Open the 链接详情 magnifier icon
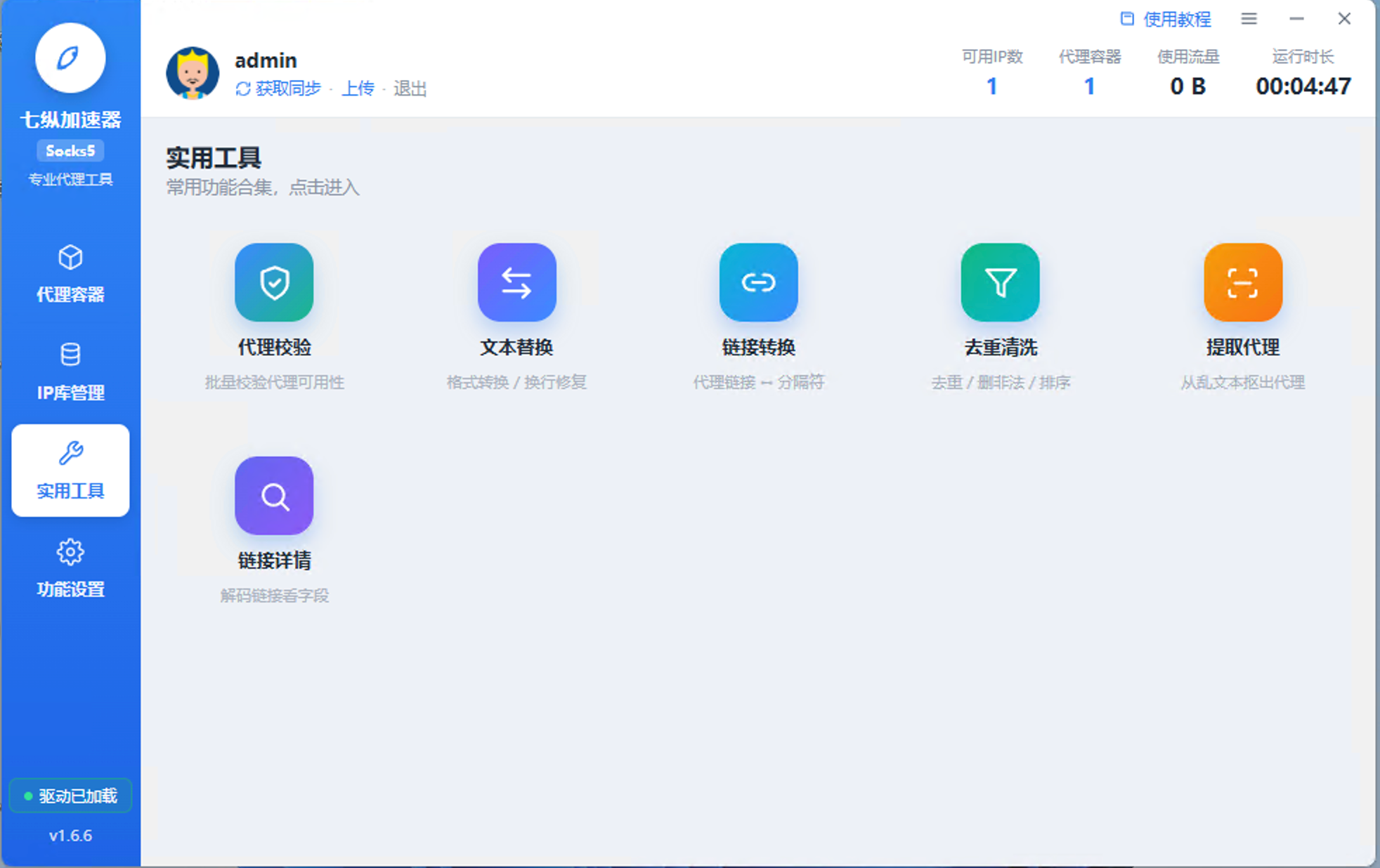The image size is (1380, 868). 274,496
